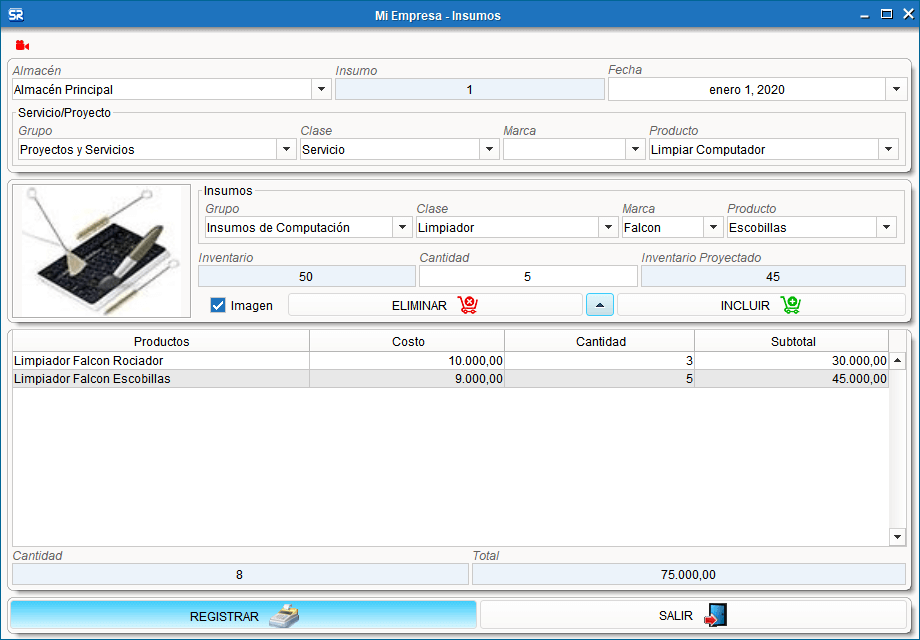Image resolution: width=920 pixels, height=640 pixels.
Task: Click the Cantidad input field showing 5
Action: coord(527,276)
